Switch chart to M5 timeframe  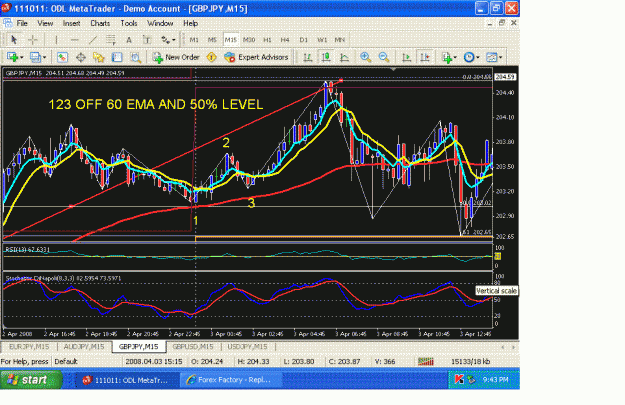[212, 40]
